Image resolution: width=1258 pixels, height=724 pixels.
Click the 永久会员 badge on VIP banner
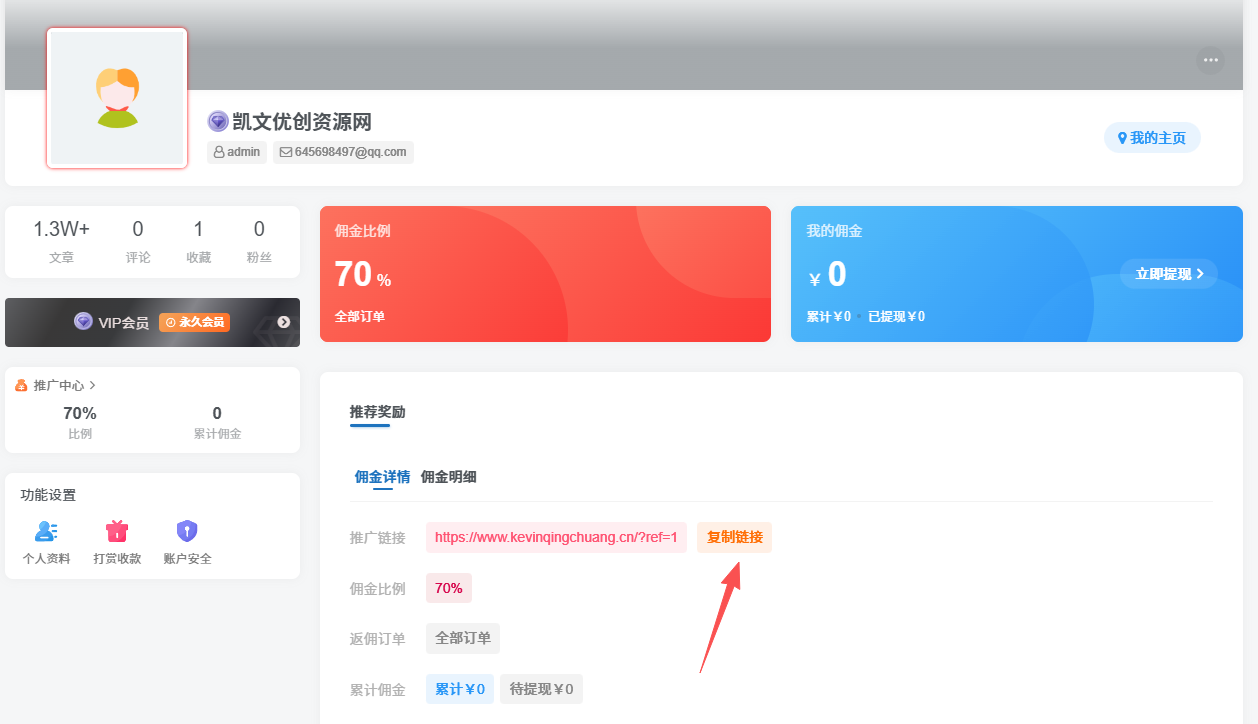point(194,322)
